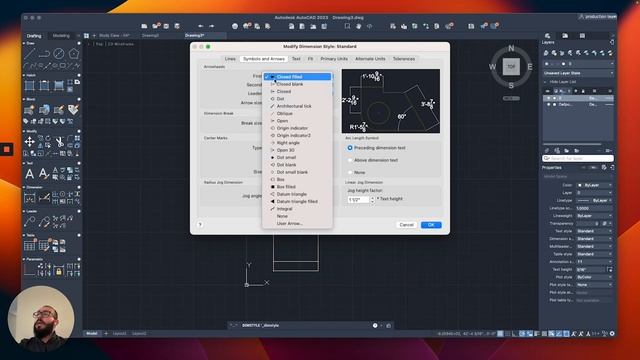This screenshot has width=640, height=360.
Task: Collapse the Dimension panel section
Action: pyautogui.click(x=24, y=187)
